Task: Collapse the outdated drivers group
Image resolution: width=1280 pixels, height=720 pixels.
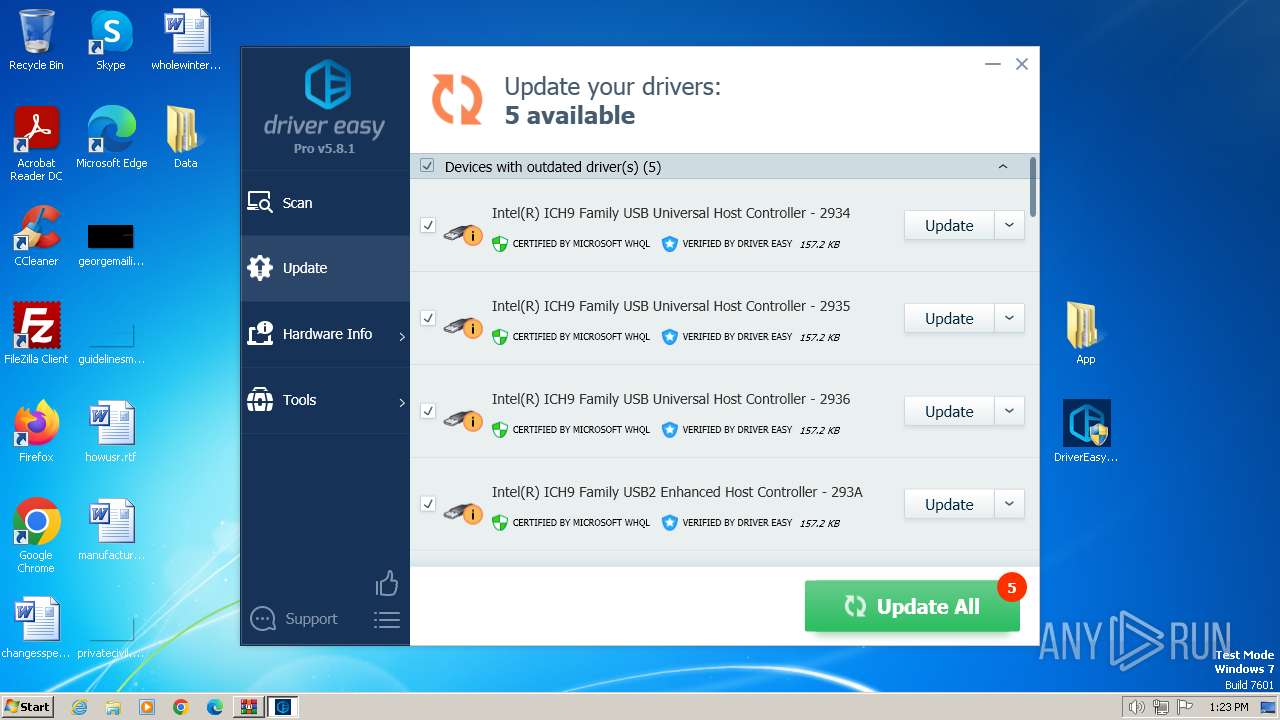Action: pyautogui.click(x=1003, y=167)
